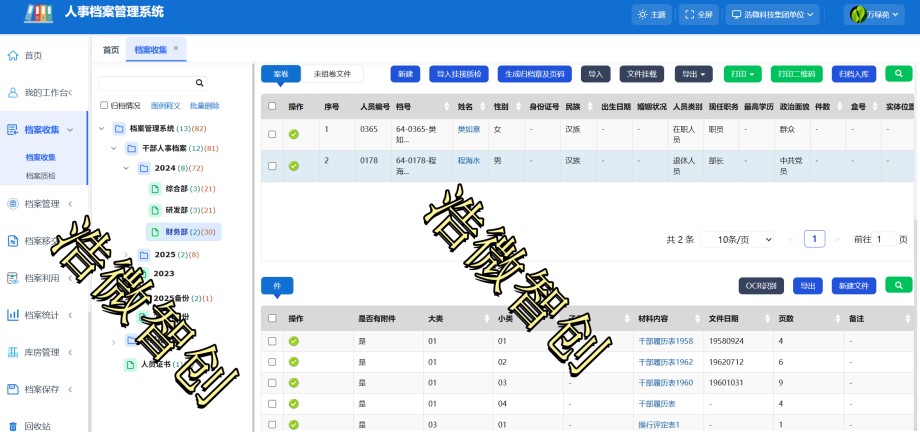Click the 全屏 fullscreen icon button
This screenshot has width=920, height=432.
(x=698, y=15)
